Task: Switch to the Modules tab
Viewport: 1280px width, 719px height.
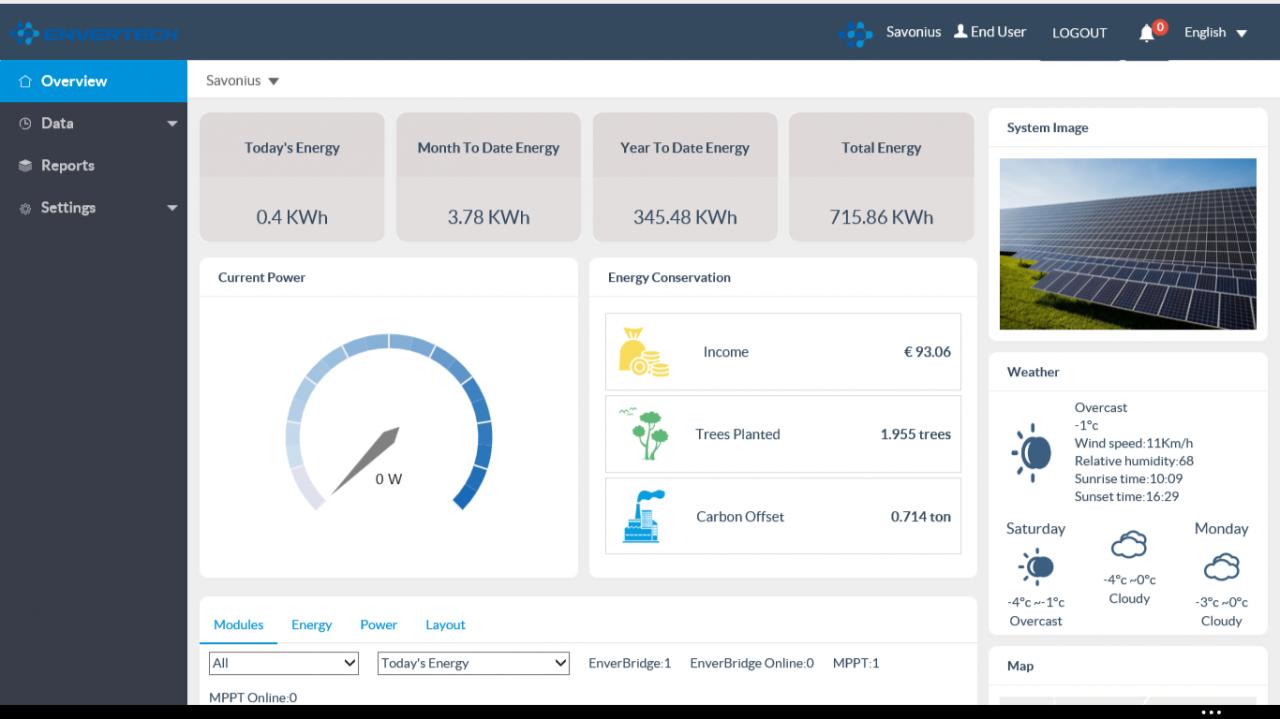Action: 238,625
